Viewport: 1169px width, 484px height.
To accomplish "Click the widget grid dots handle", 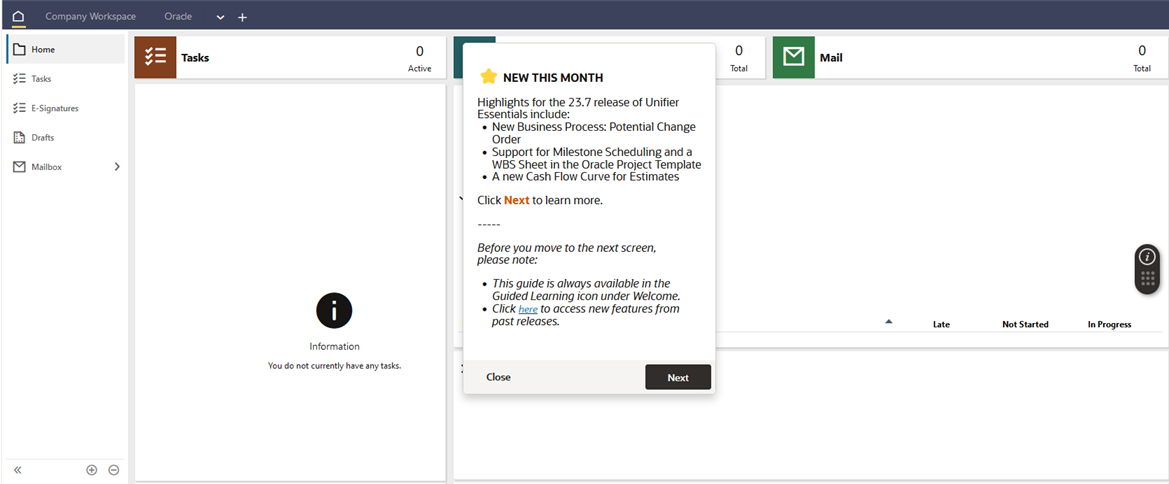I will 1147,280.
